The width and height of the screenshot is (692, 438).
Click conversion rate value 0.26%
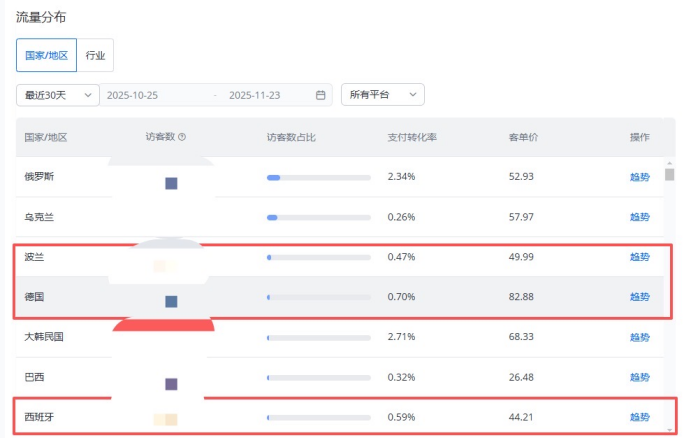401,217
